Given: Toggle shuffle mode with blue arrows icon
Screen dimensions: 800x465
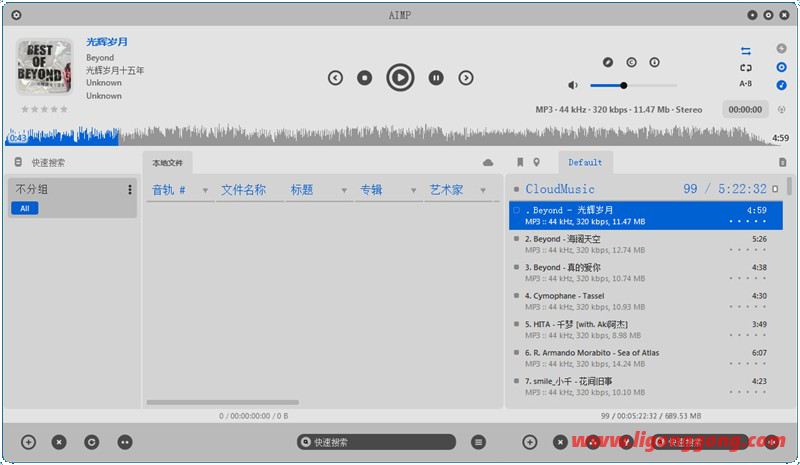Looking at the screenshot, I should click(x=746, y=51).
